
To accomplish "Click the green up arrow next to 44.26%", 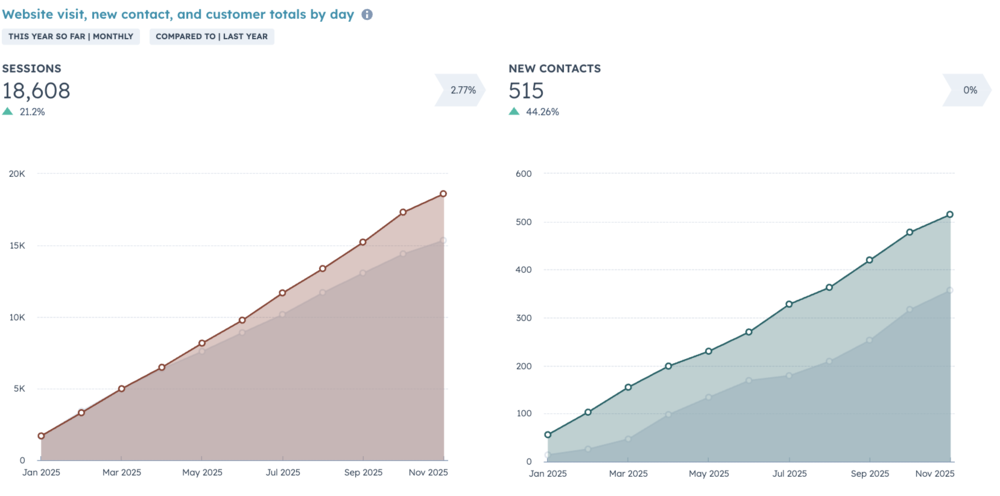I will click(x=514, y=112).
